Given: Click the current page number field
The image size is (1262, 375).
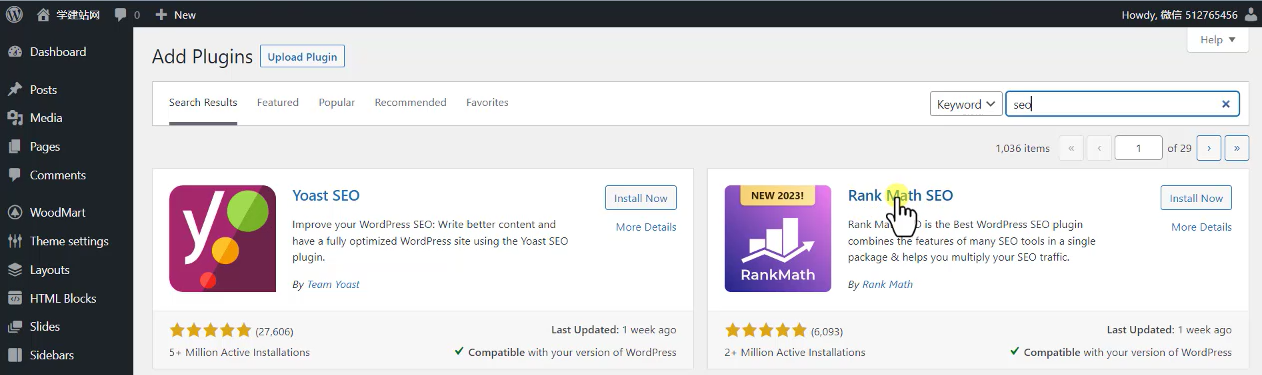Looking at the screenshot, I should tap(1138, 148).
